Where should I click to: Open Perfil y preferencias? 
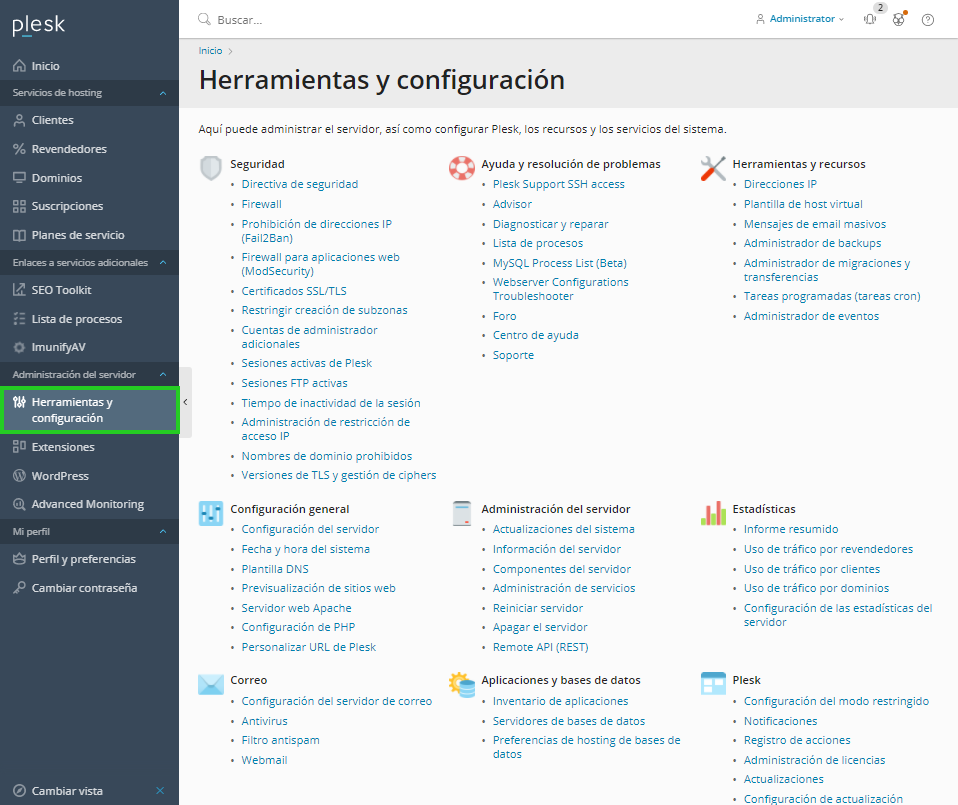tap(83, 559)
